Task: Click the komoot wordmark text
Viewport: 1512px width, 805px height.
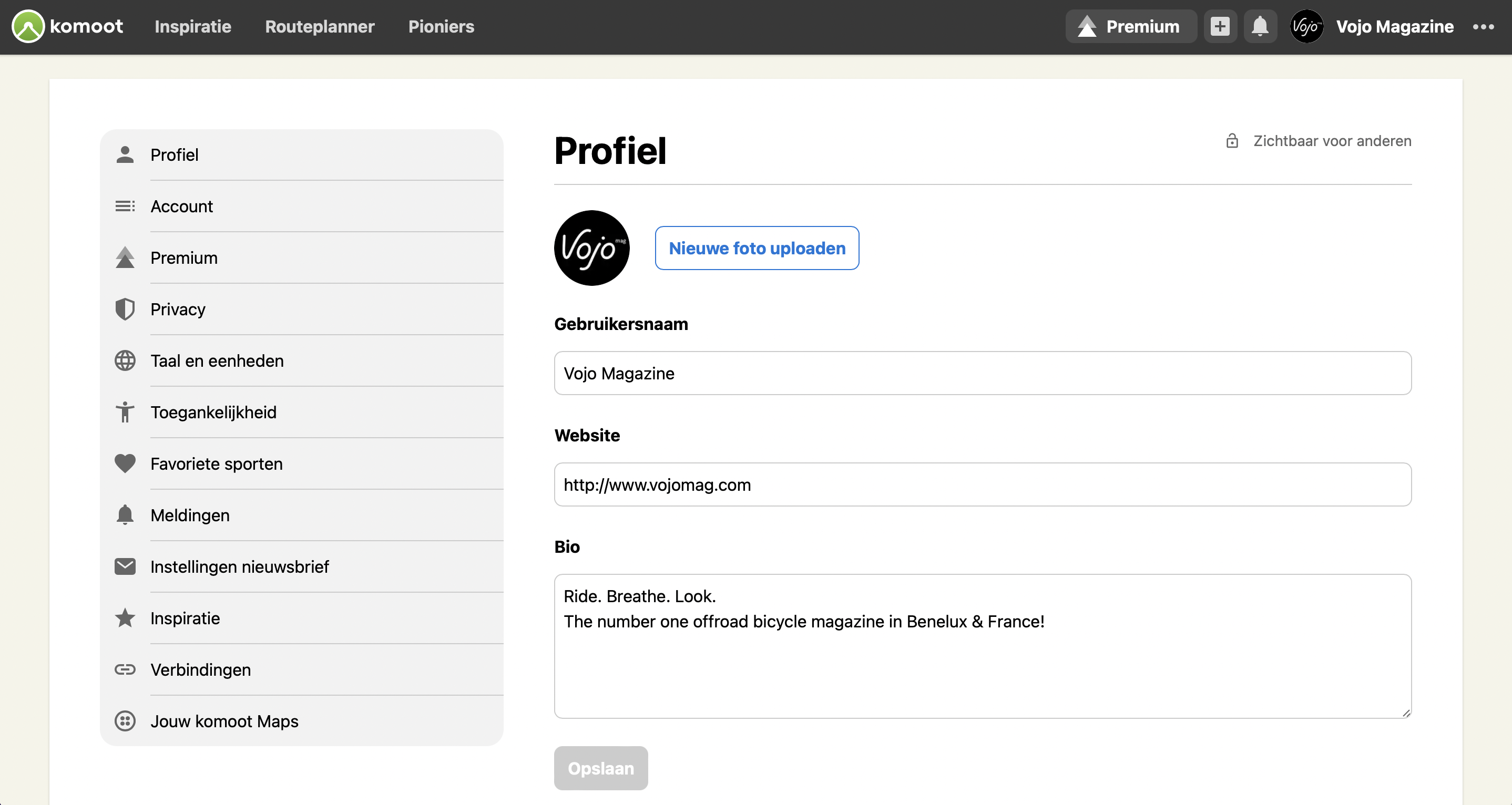Action: (86, 26)
